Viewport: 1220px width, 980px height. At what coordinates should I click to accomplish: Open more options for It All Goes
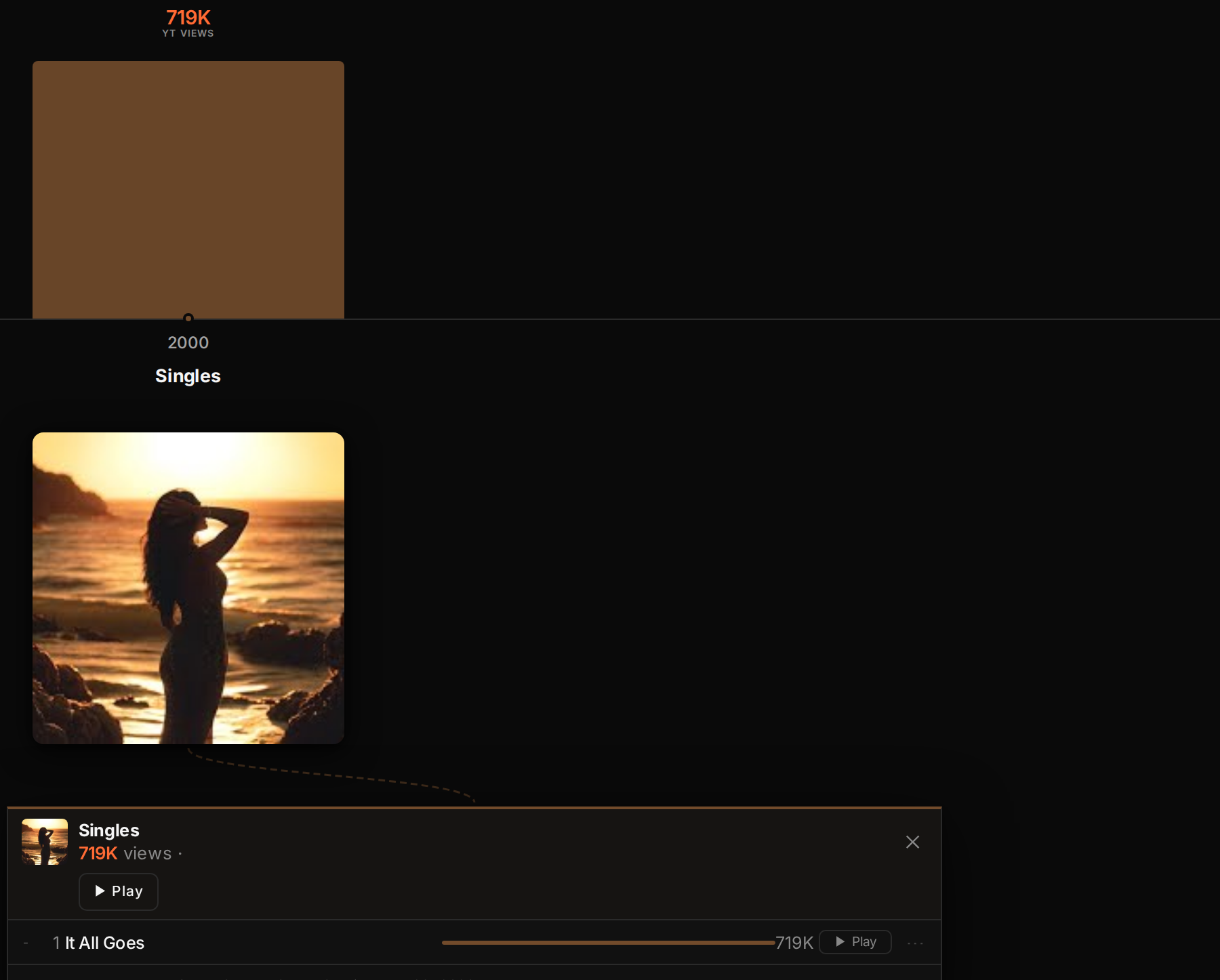point(915,943)
